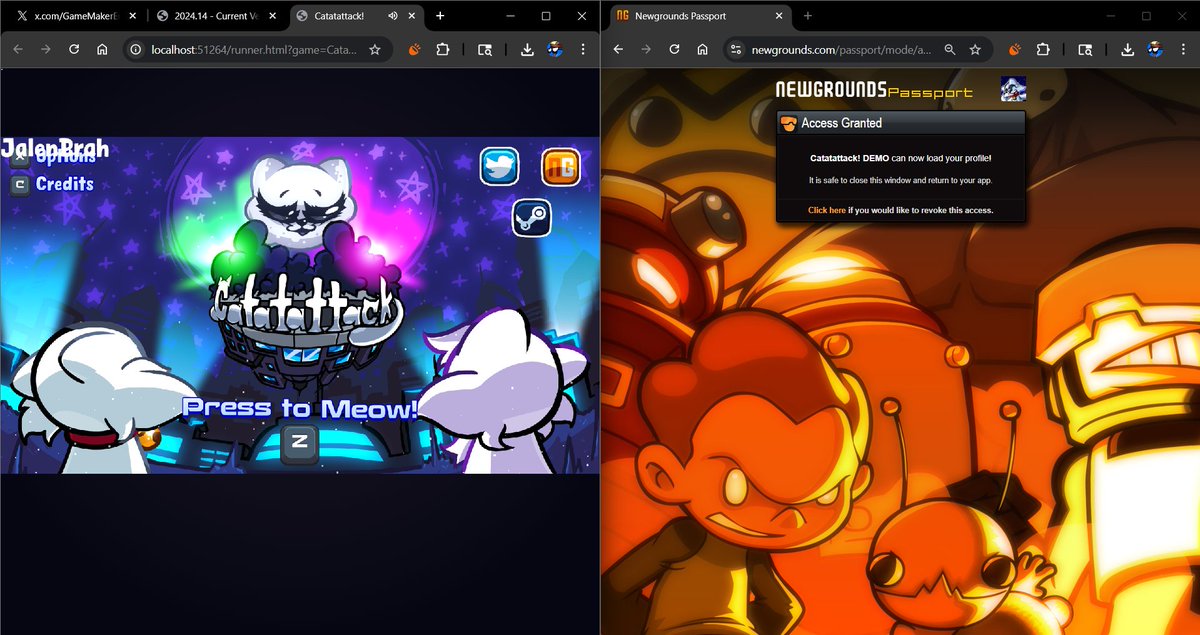The height and width of the screenshot is (635, 1200).
Task: Click the Newgrounds Passport logo
Action: point(874,90)
